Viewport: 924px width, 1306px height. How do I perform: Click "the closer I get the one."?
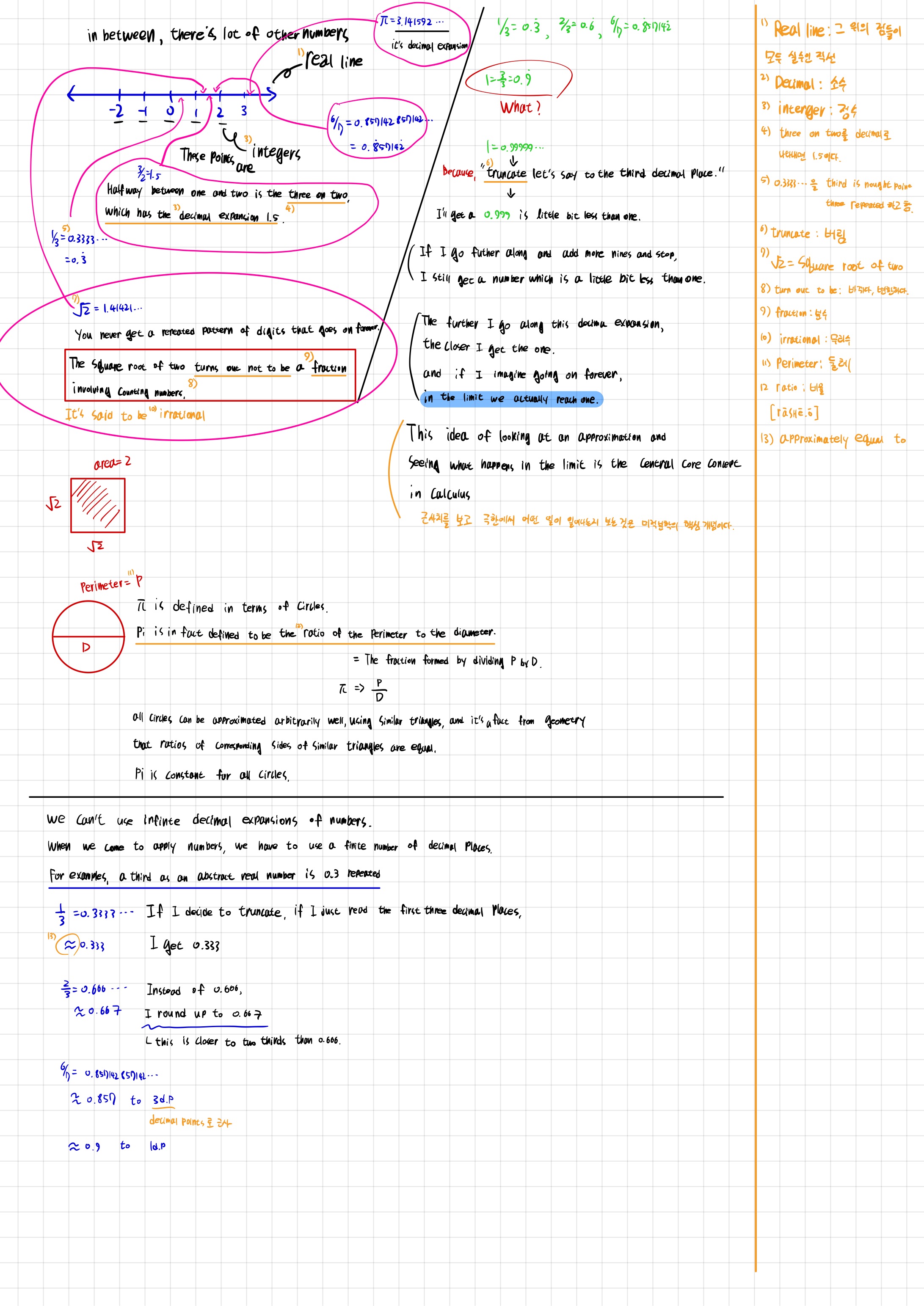pyautogui.click(x=489, y=347)
